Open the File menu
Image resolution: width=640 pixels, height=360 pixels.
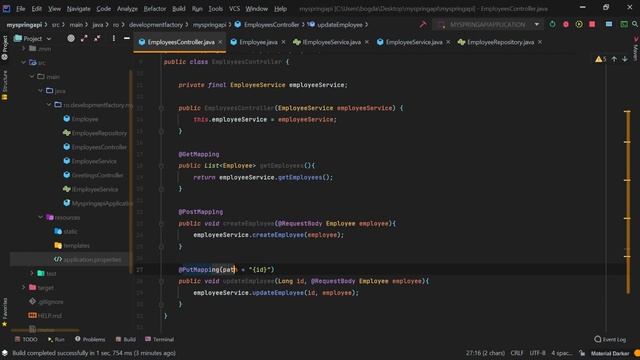tap(20, 9)
